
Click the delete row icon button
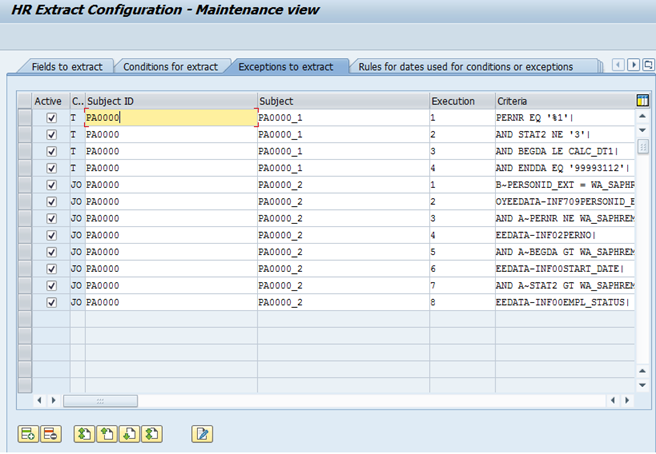tap(51, 434)
